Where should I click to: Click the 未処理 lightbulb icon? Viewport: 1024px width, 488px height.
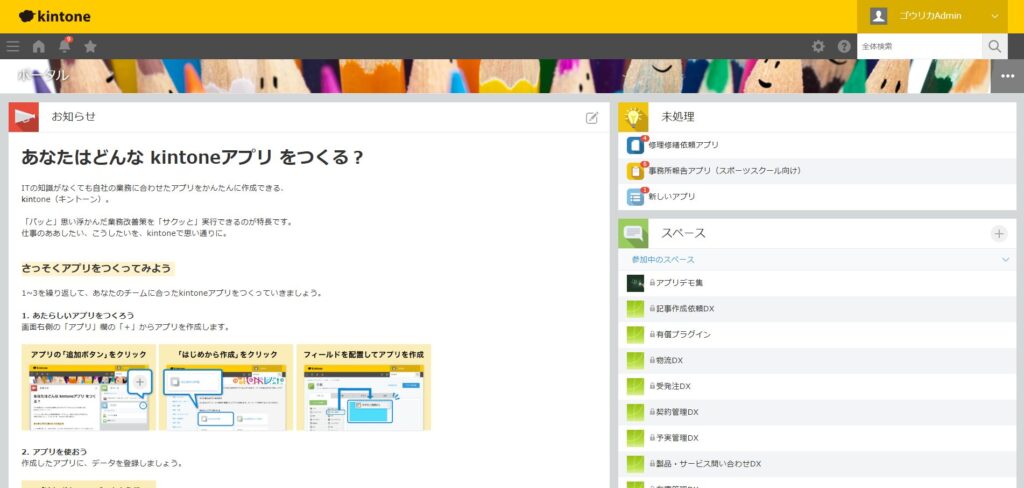tap(633, 117)
